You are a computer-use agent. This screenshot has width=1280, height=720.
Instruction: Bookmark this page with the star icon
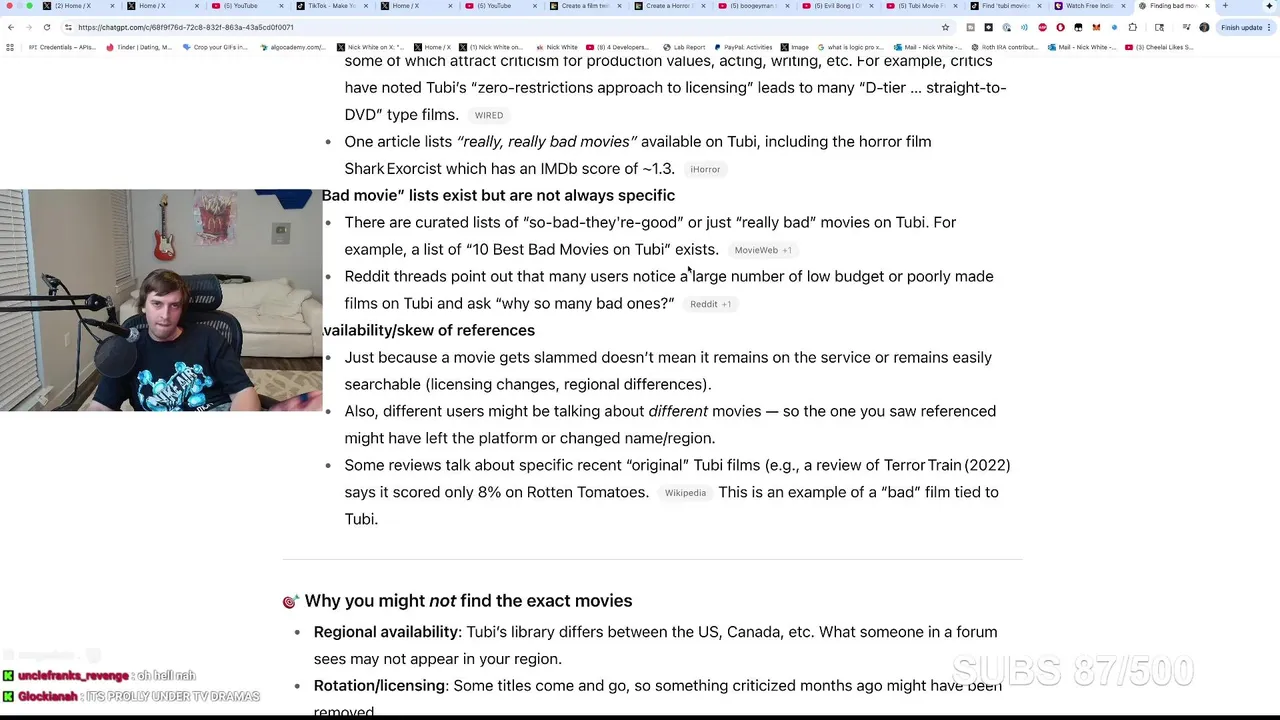click(945, 27)
